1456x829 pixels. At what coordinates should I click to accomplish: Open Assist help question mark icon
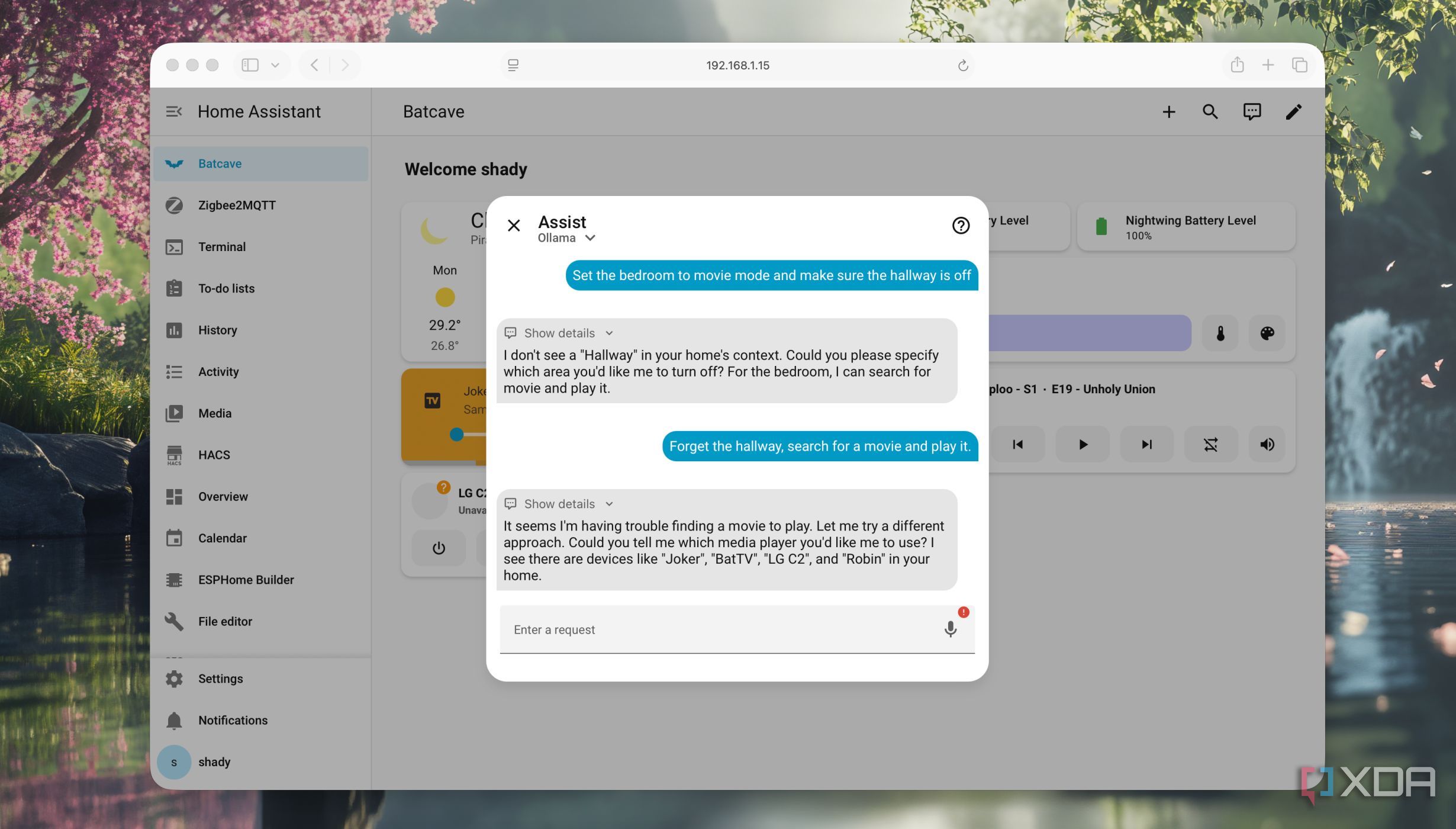click(960, 225)
